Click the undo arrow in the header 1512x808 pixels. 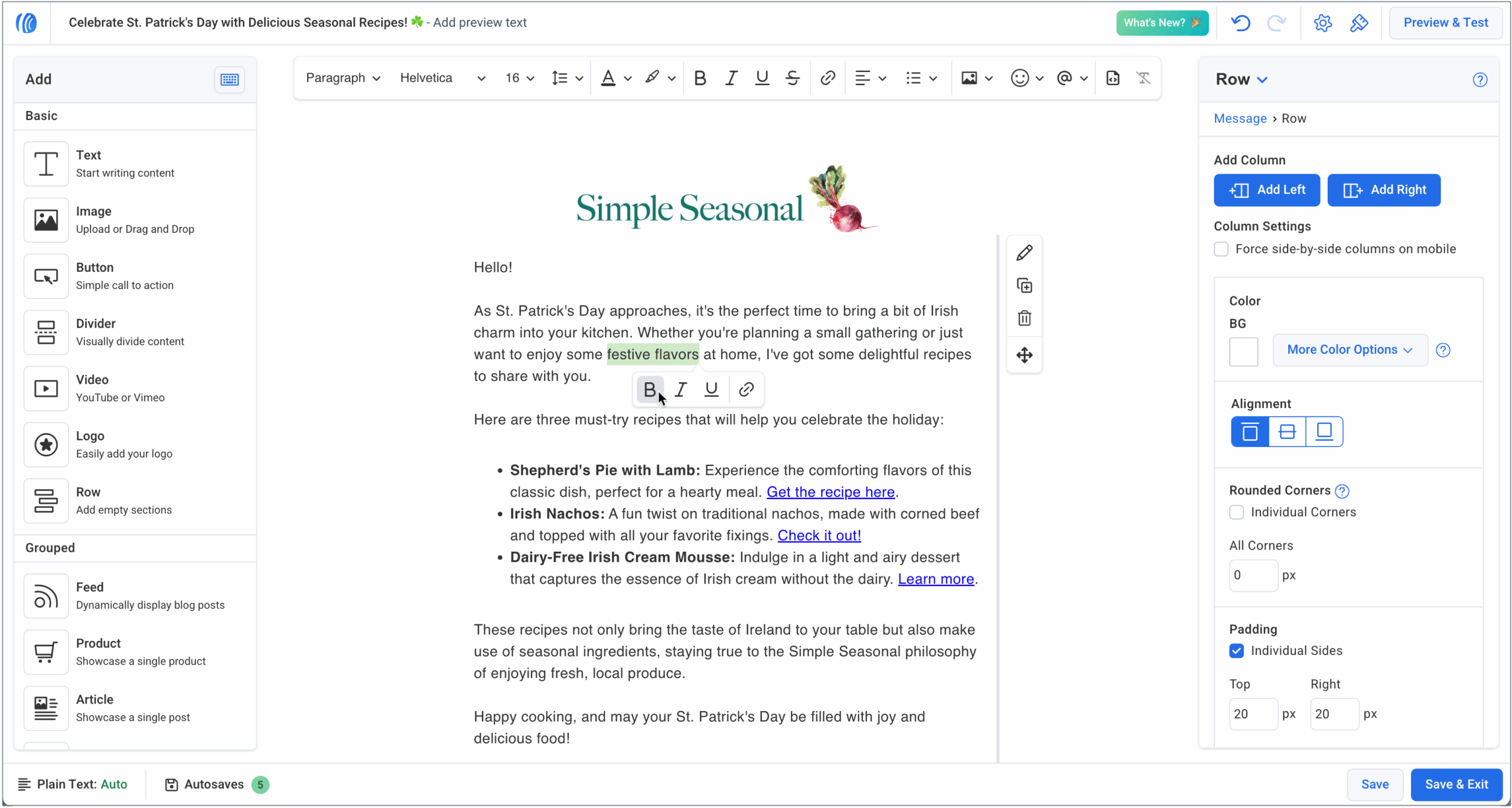click(x=1240, y=23)
